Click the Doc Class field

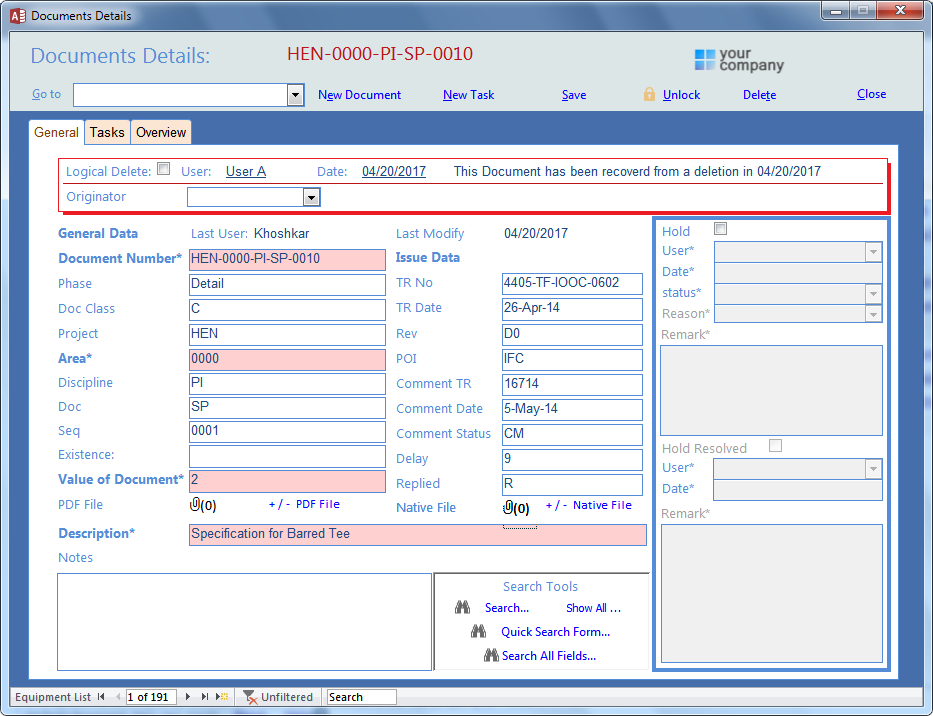(287, 309)
